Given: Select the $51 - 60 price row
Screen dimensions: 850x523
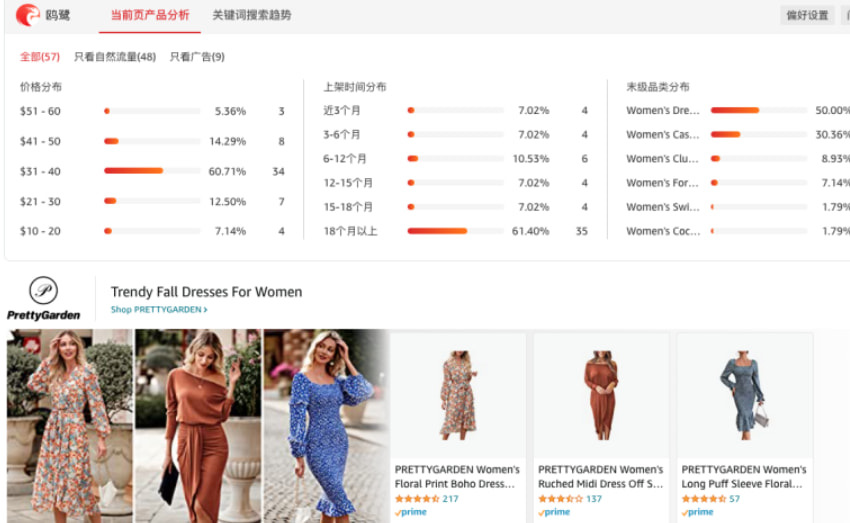Looking at the screenshot, I should point(152,111).
